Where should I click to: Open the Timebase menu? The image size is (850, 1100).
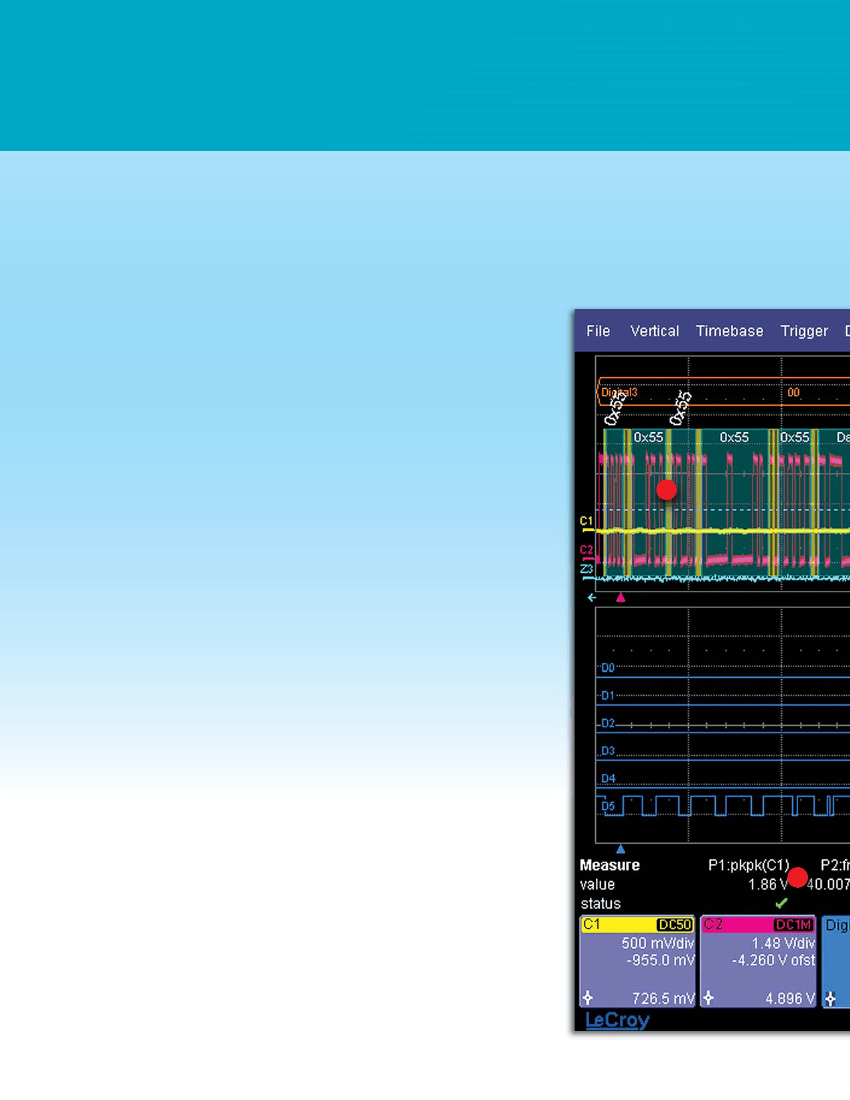(x=729, y=331)
